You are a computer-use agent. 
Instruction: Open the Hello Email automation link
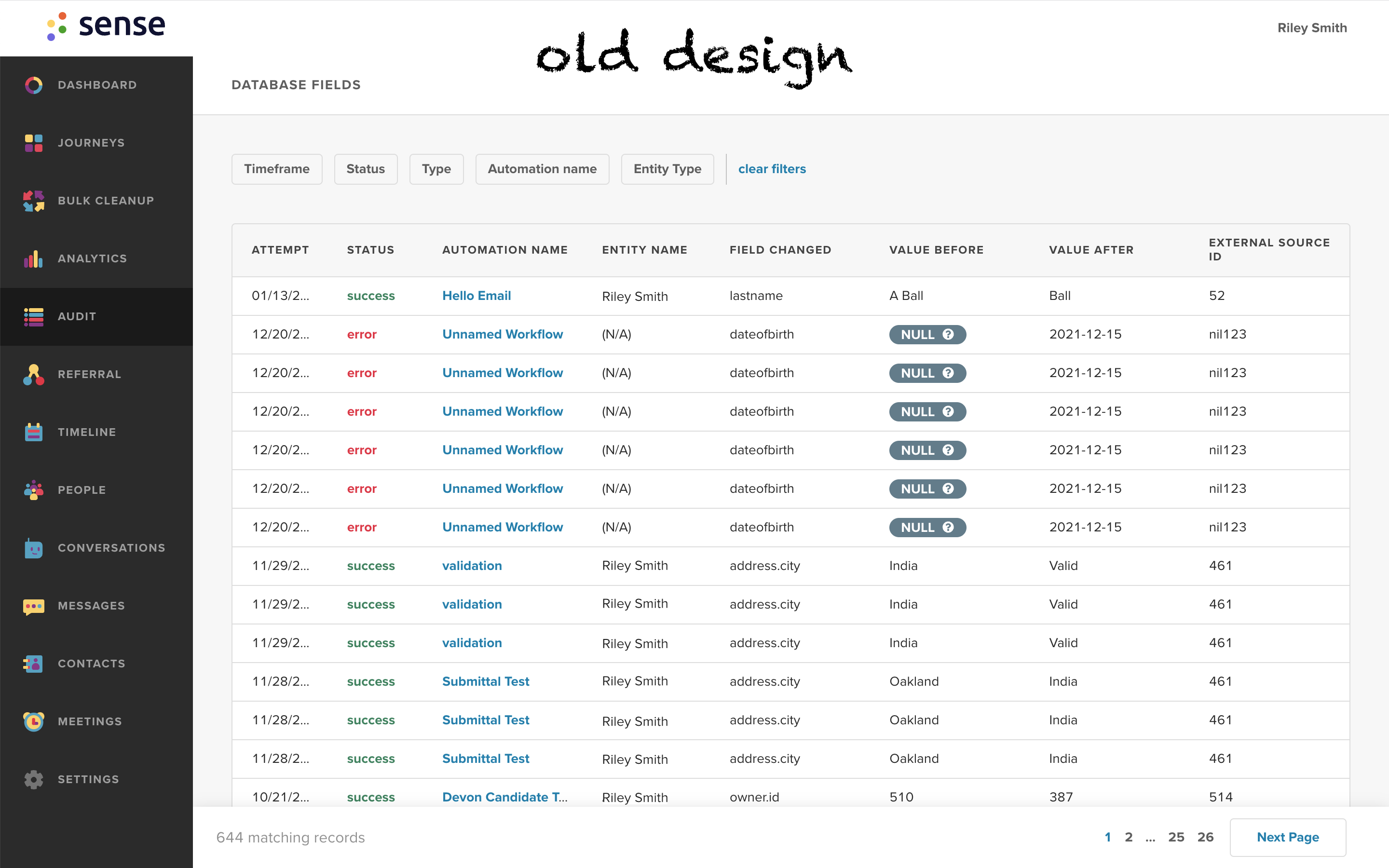pos(477,296)
